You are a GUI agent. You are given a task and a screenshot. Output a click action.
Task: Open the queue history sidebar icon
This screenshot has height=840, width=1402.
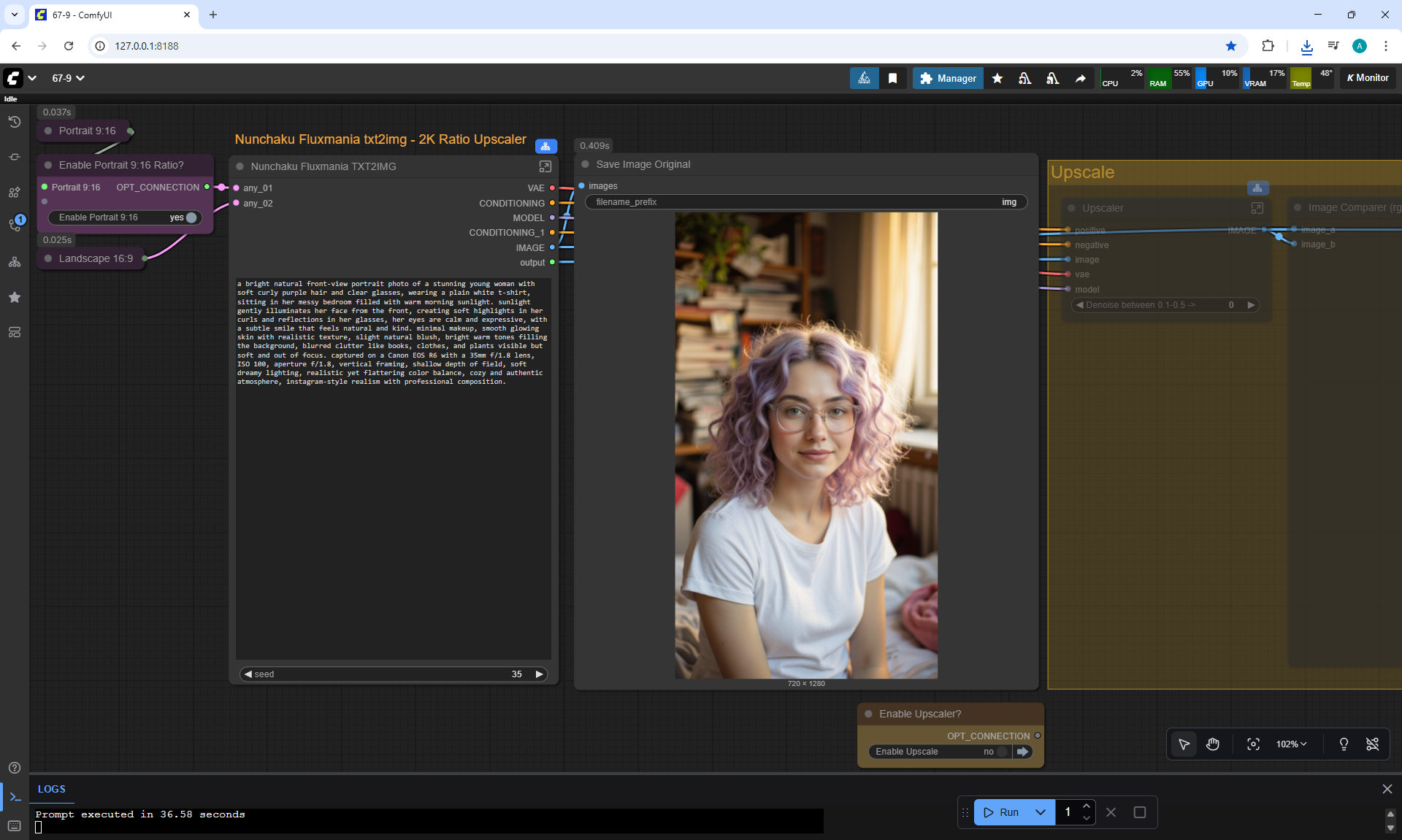pyautogui.click(x=14, y=122)
